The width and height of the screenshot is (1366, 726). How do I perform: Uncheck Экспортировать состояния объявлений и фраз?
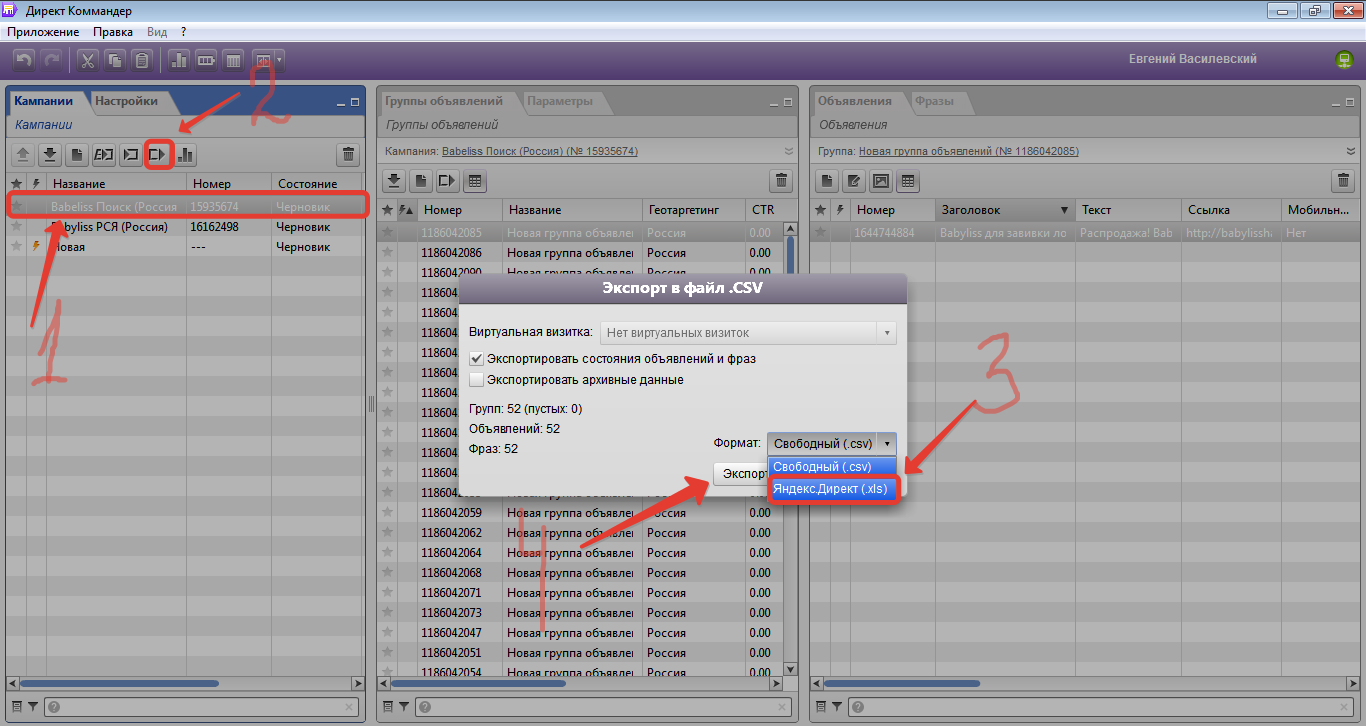[x=477, y=358]
